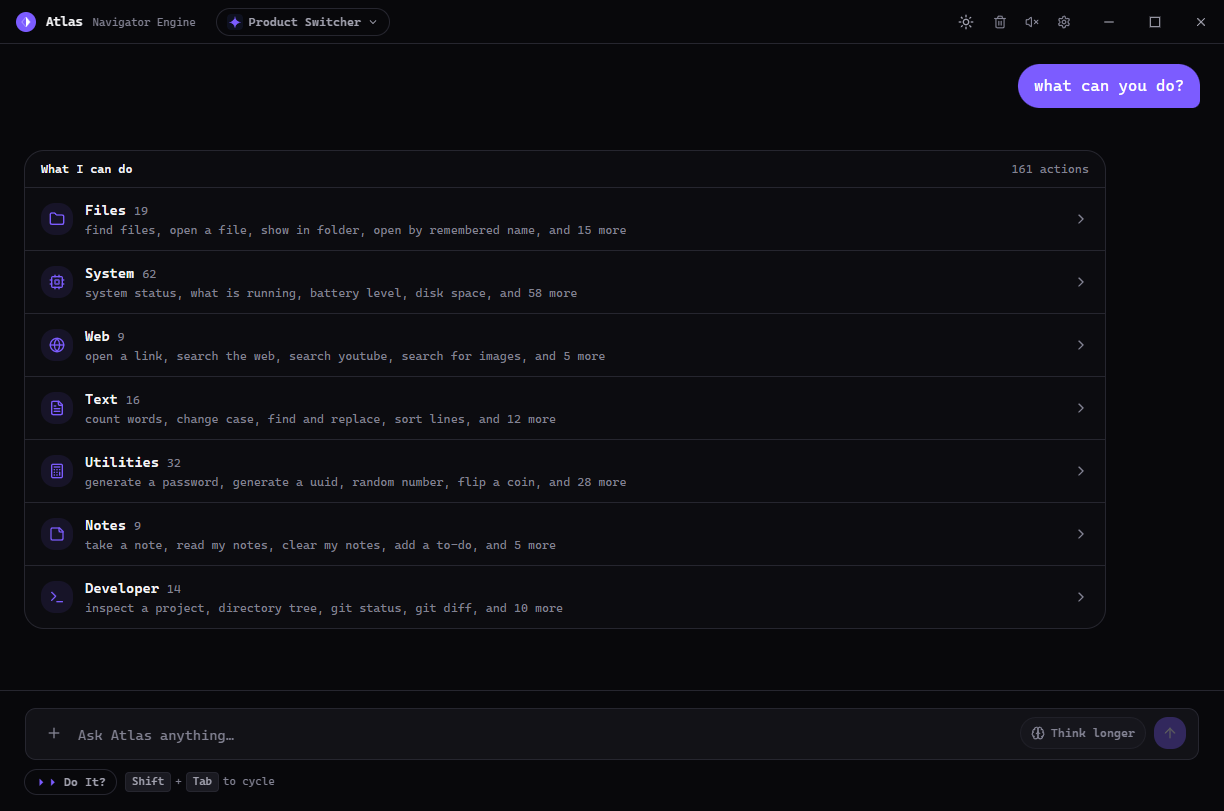Image resolution: width=1224 pixels, height=811 pixels.
Task: Click the 'what can you do?' message bubble
Action: [x=1109, y=86]
